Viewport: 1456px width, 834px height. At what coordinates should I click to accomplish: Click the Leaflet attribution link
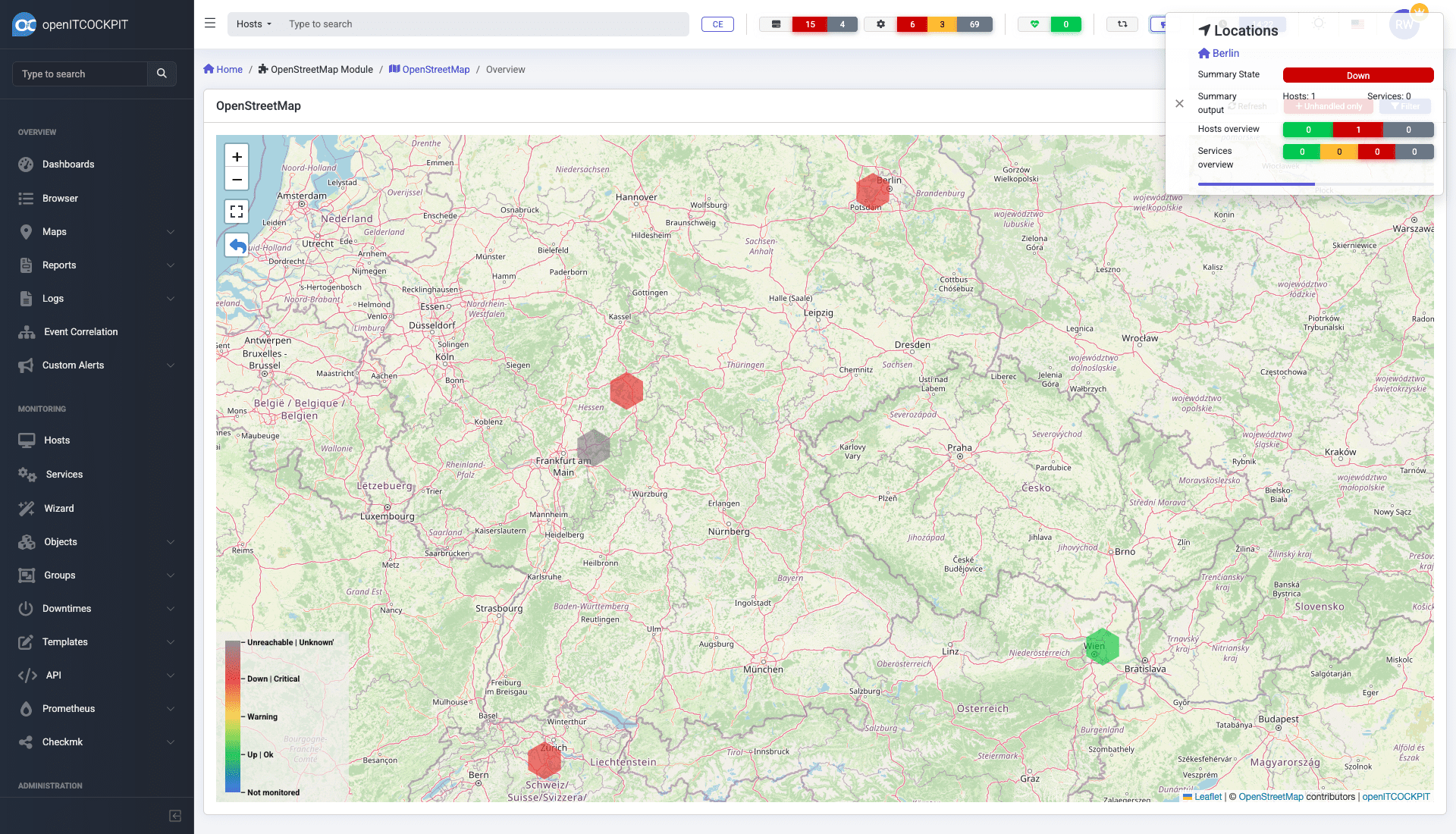(x=1203, y=797)
